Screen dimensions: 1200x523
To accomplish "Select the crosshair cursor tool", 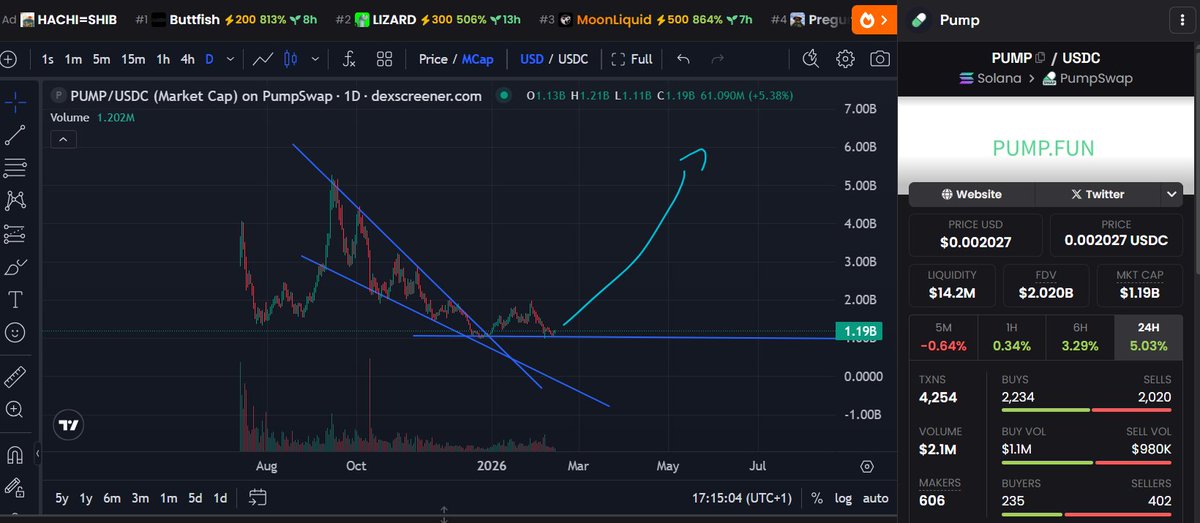I will 15,102.
